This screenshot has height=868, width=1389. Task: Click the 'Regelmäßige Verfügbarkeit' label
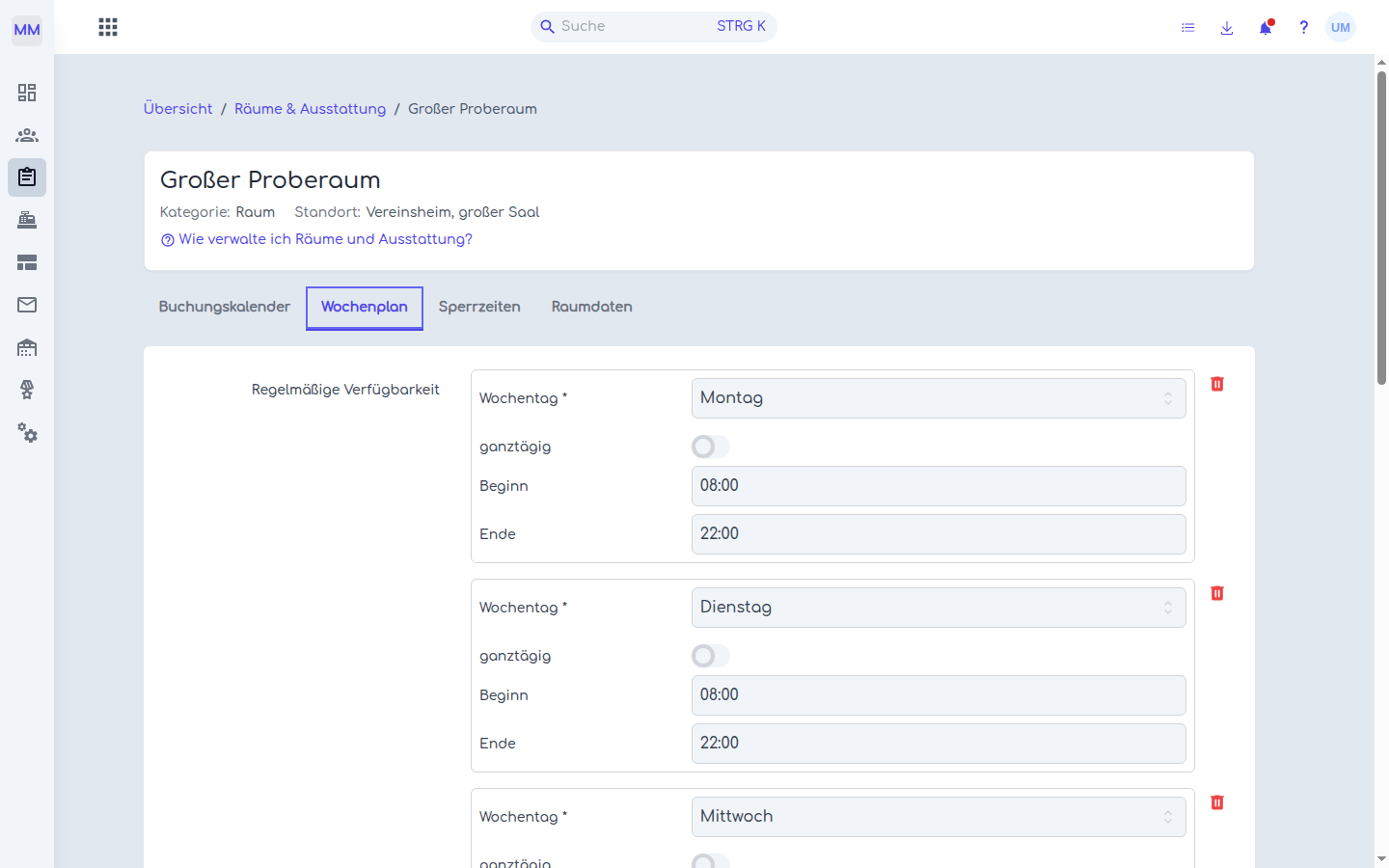point(345,390)
